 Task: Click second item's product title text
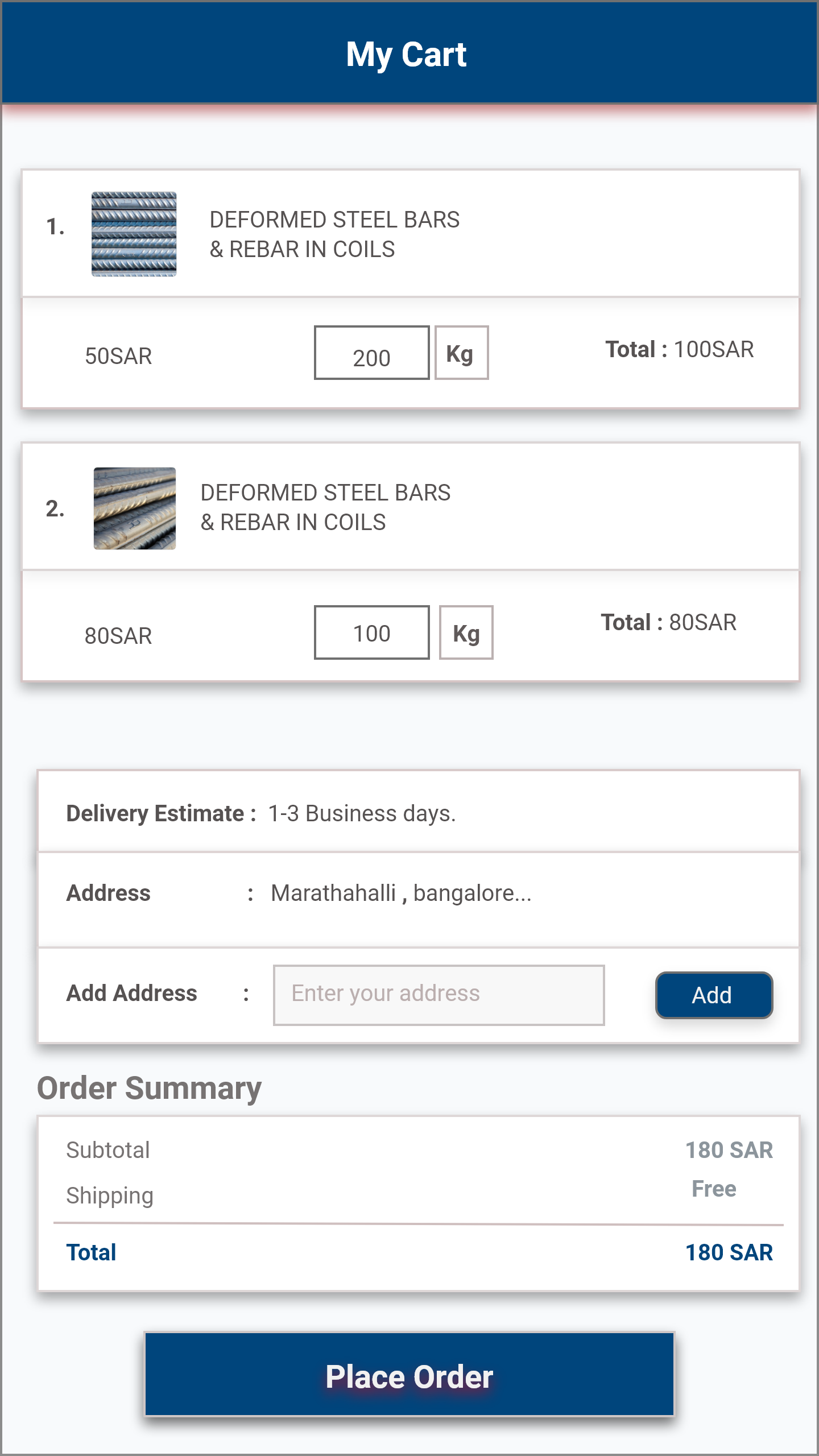325,507
